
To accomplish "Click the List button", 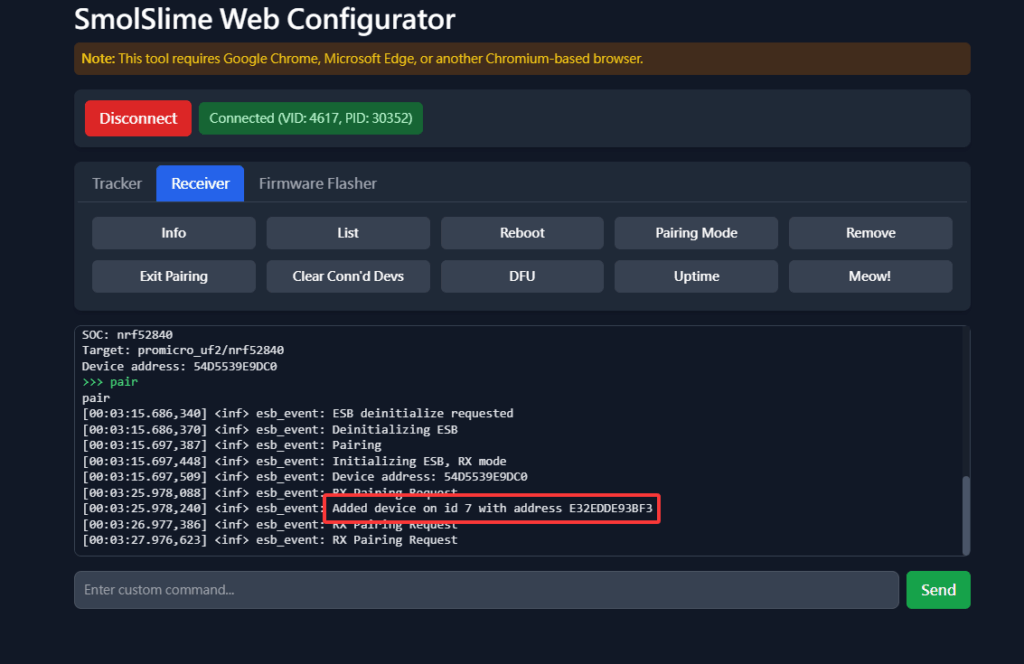I will (x=348, y=233).
